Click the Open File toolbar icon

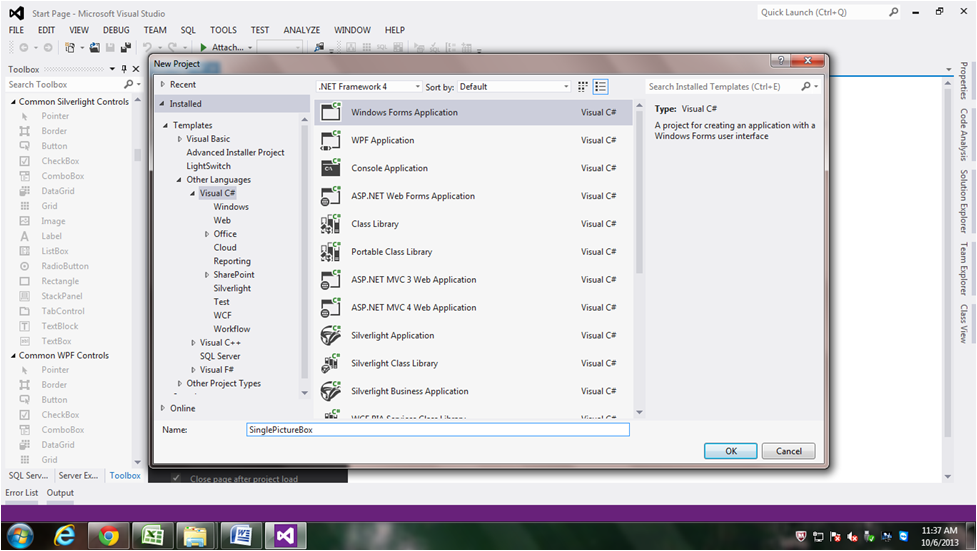point(95,47)
